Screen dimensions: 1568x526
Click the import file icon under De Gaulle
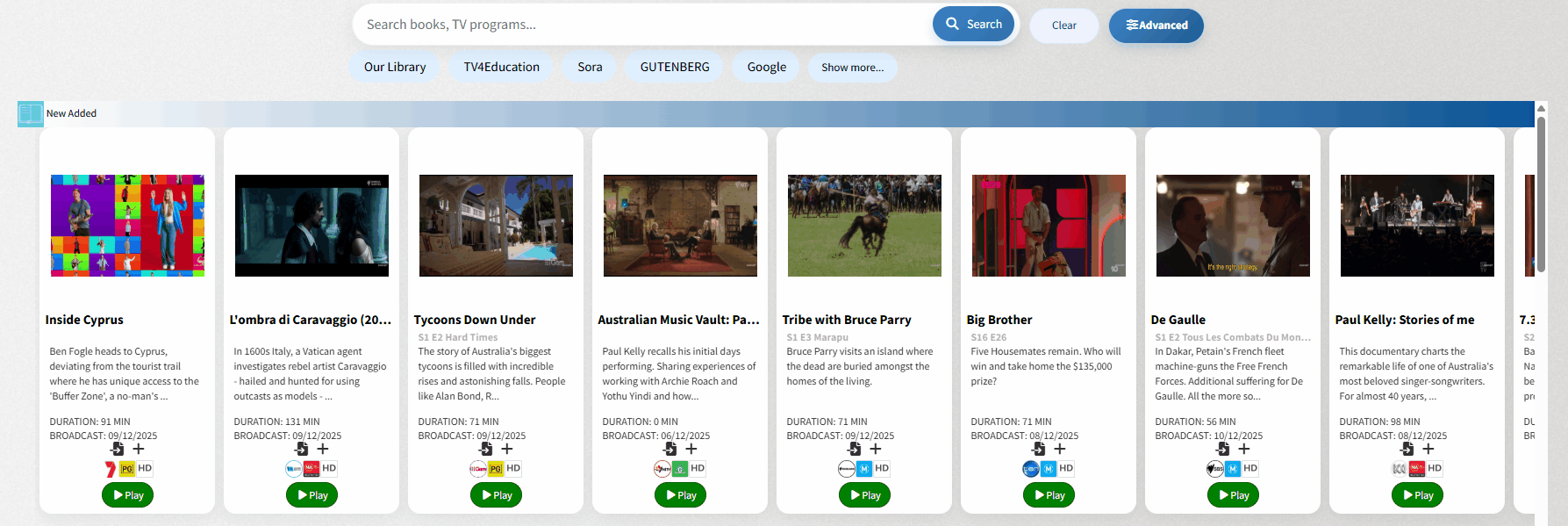point(1222,449)
